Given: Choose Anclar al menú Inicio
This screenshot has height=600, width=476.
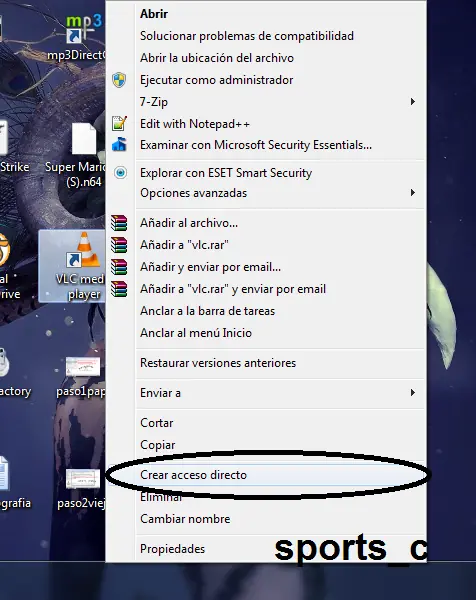Looking at the screenshot, I should [x=196, y=333].
